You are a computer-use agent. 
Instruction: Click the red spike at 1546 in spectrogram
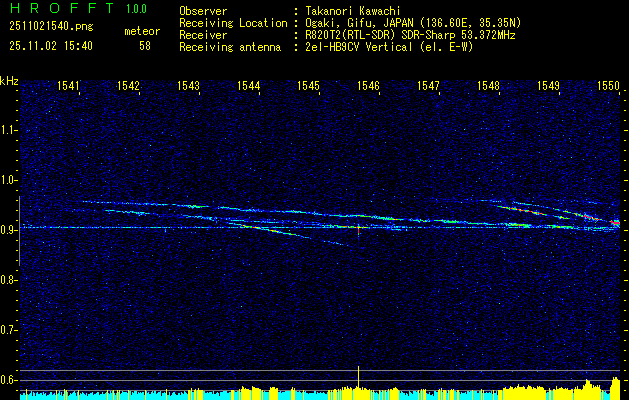[x=358, y=230]
